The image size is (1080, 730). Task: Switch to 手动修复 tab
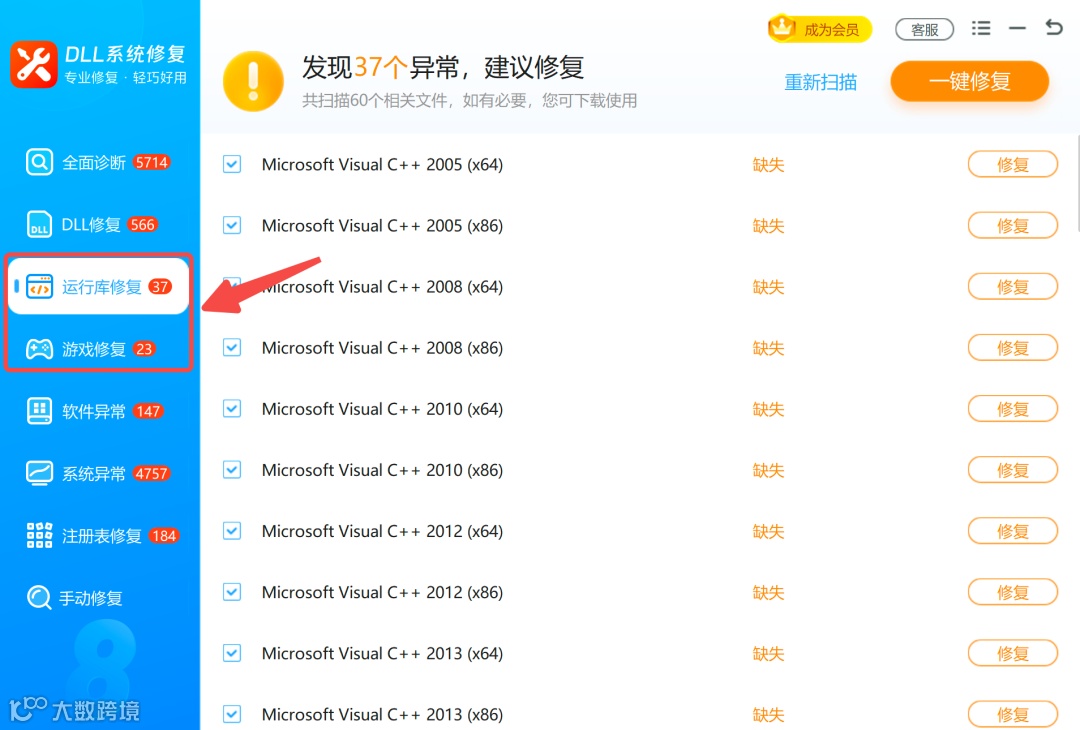point(98,598)
